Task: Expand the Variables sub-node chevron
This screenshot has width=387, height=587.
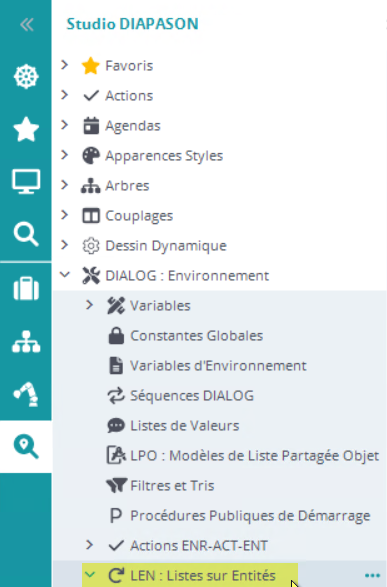Action: pyautogui.click(x=89, y=305)
